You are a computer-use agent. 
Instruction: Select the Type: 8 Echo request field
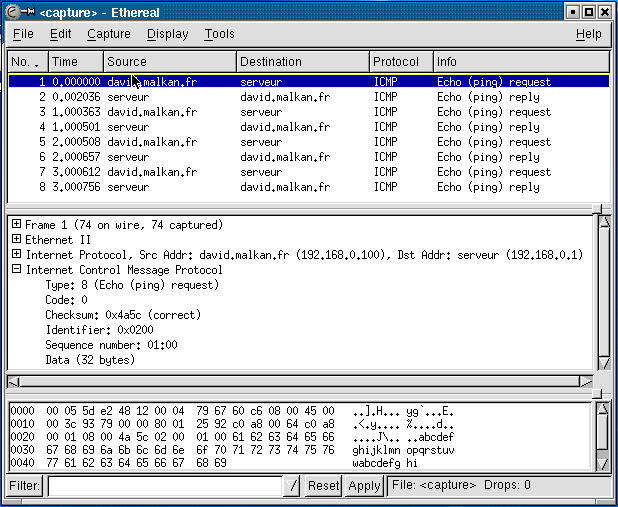click(132, 285)
